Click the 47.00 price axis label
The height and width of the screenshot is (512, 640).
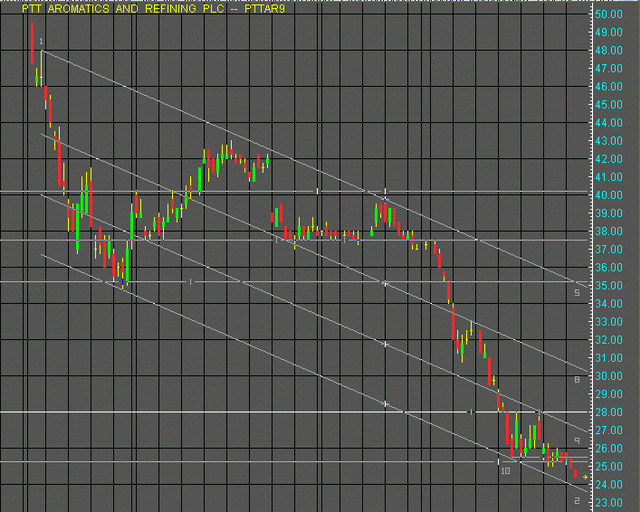click(609, 69)
